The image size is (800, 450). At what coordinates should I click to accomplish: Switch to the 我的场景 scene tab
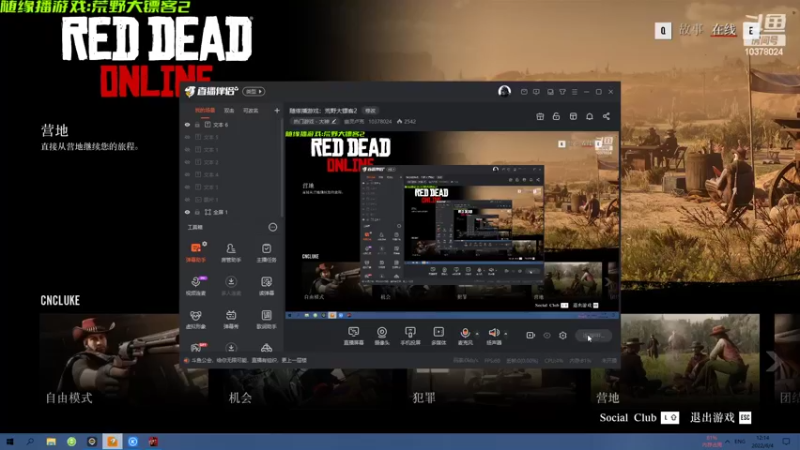coord(205,111)
